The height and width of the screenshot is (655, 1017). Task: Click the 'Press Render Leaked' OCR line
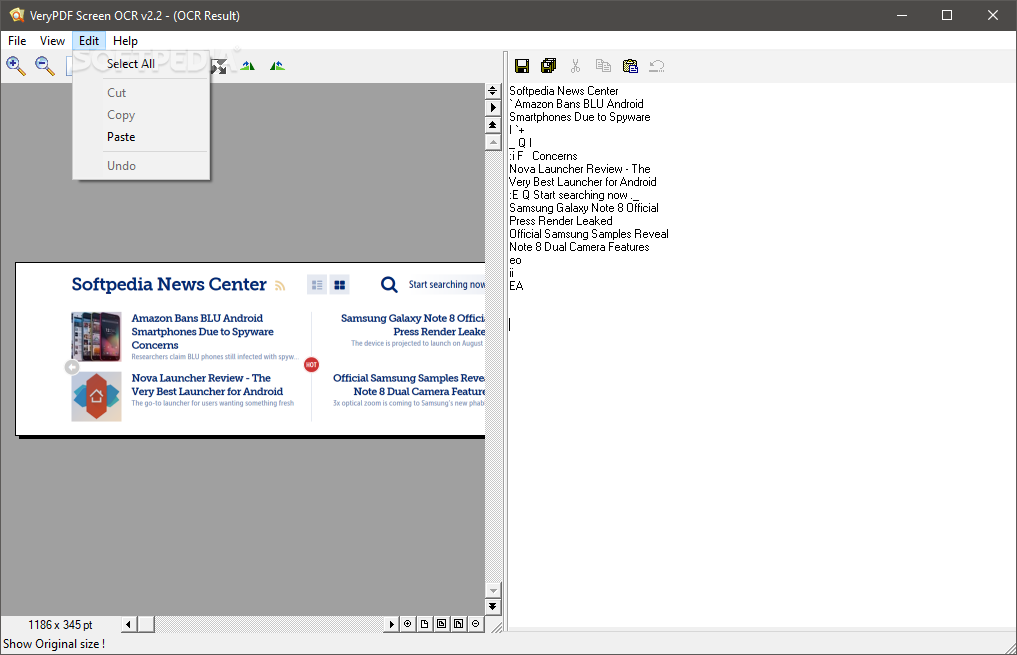click(x=561, y=220)
